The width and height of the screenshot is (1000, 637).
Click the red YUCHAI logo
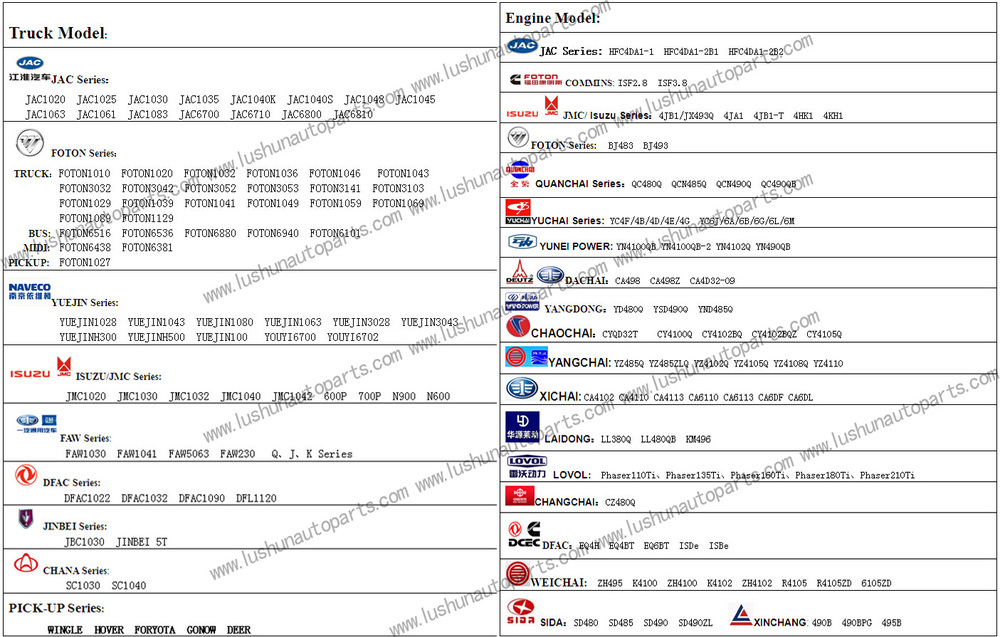(x=518, y=212)
